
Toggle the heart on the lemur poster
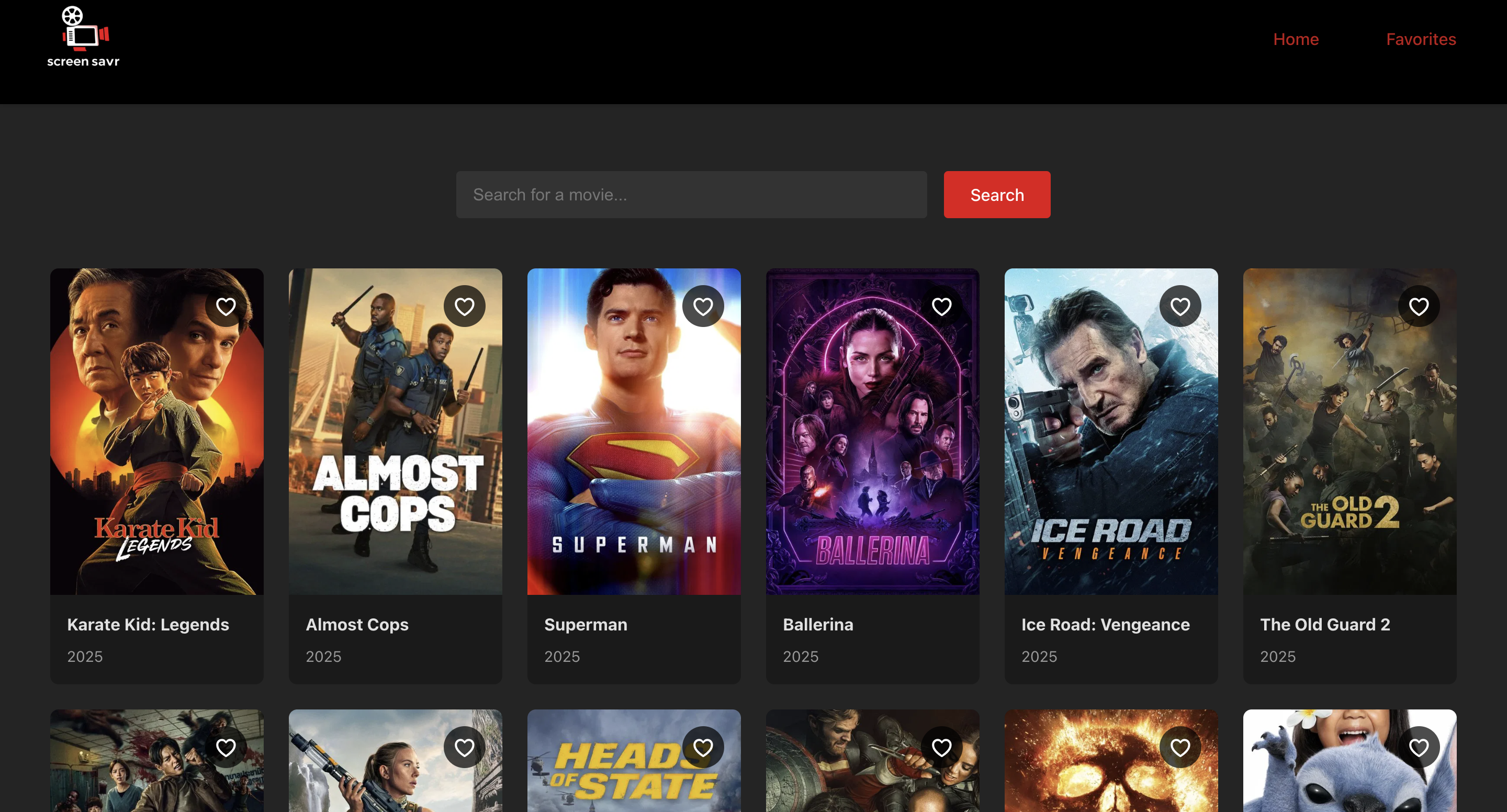(1419, 747)
